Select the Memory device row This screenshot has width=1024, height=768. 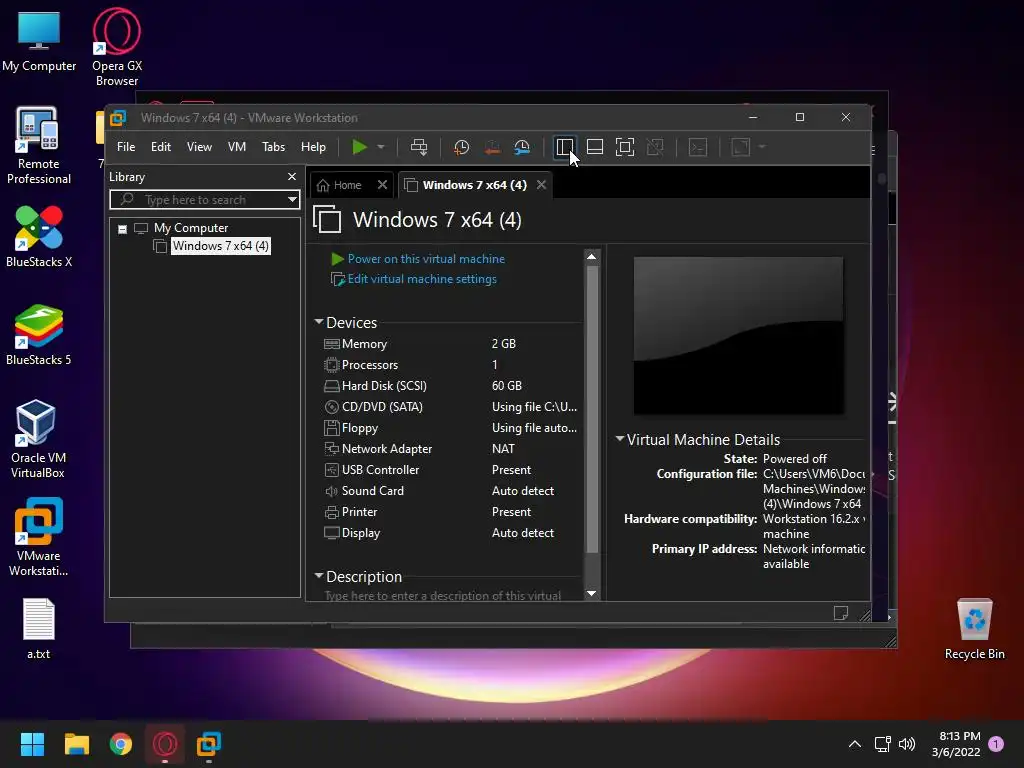click(449, 344)
